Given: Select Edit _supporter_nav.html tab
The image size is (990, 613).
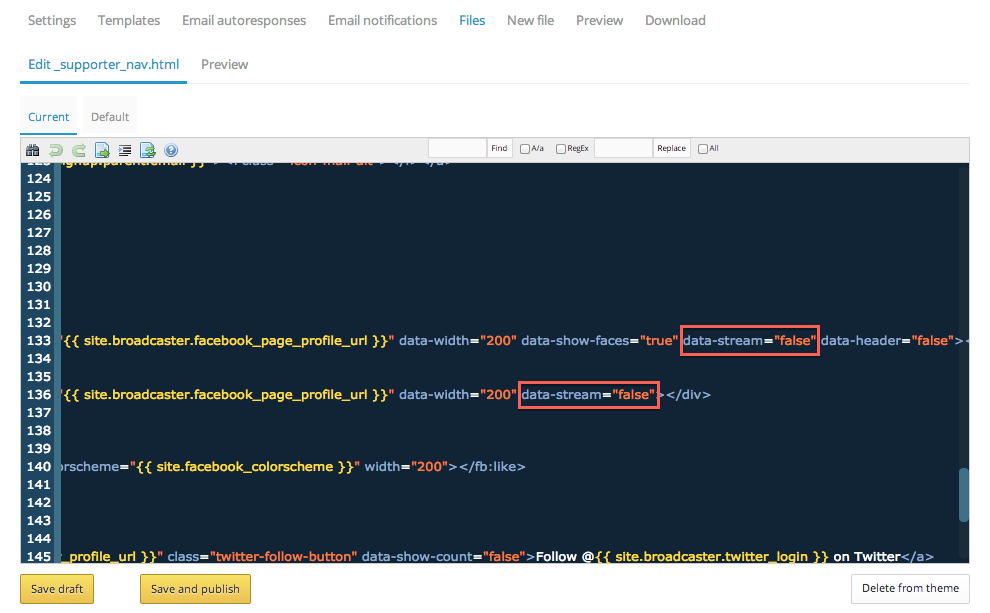Looking at the screenshot, I should pos(104,64).
